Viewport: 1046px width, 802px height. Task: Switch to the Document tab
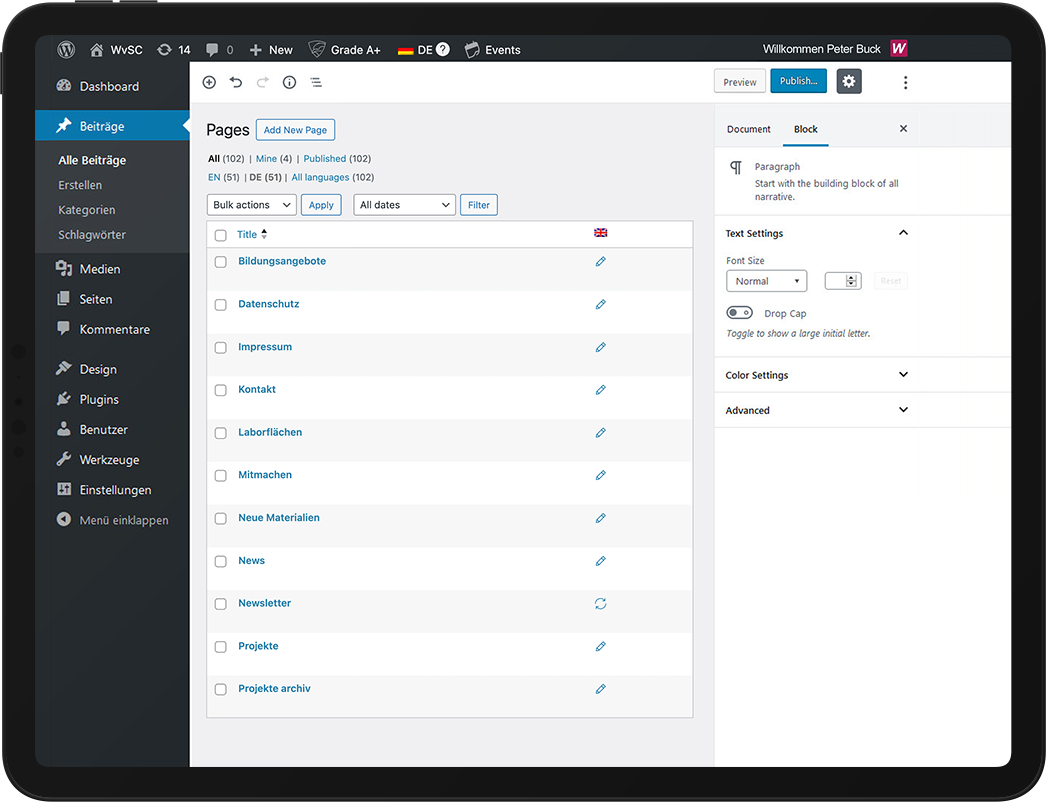pyautogui.click(x=748, y=129)
